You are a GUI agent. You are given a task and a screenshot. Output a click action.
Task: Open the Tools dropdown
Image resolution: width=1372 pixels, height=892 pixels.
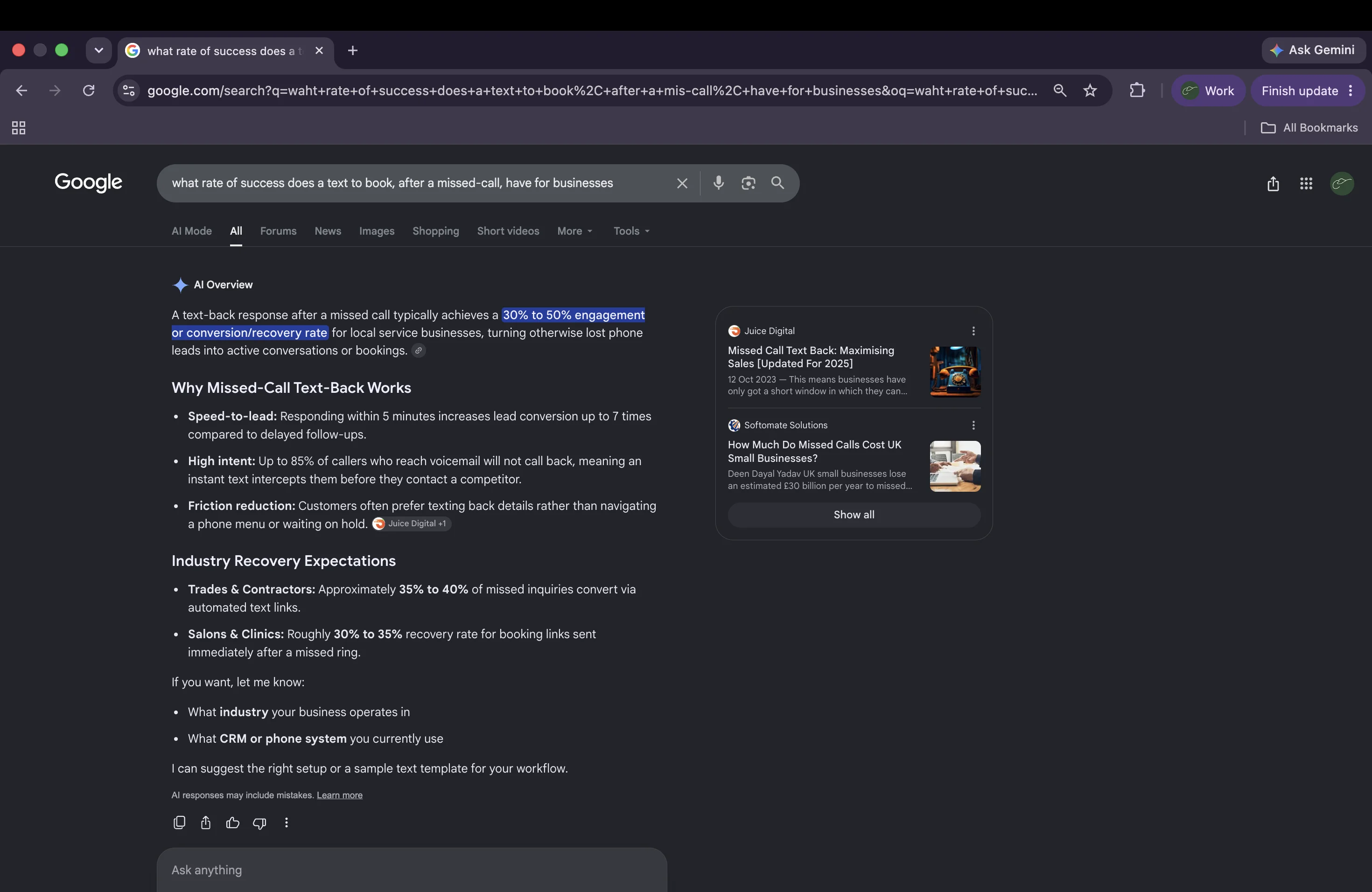pyautogui.click(x=632, y=231)
